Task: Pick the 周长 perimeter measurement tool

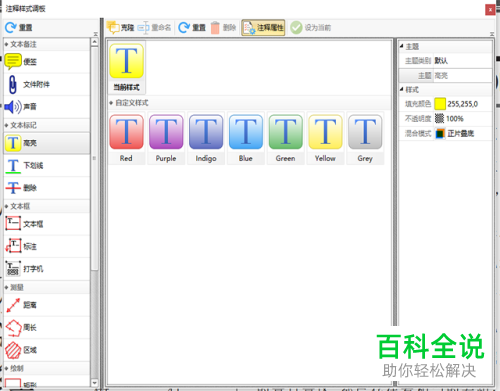Action: [47, 327]
